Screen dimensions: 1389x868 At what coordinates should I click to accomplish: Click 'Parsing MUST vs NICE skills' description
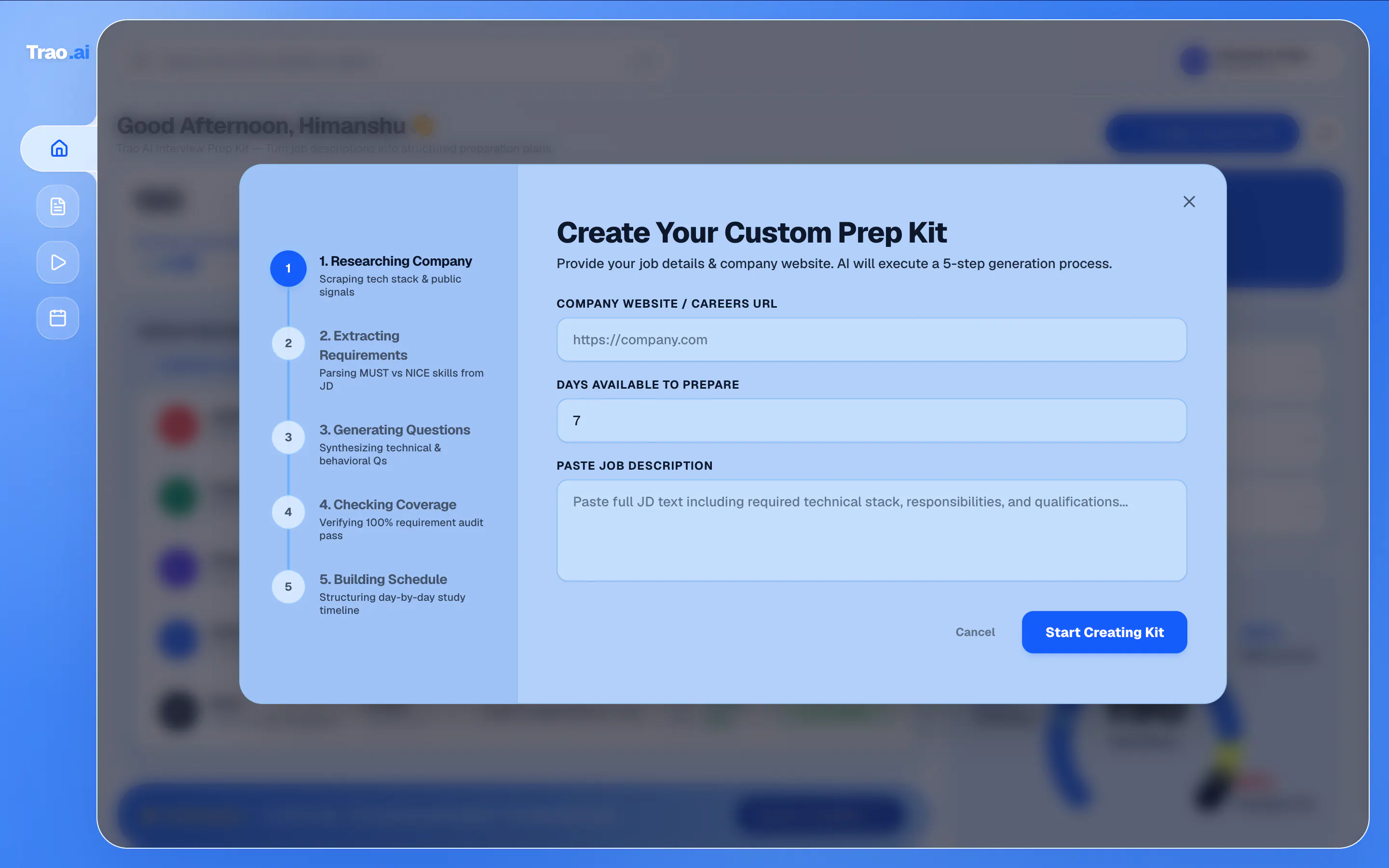(401, 380)
